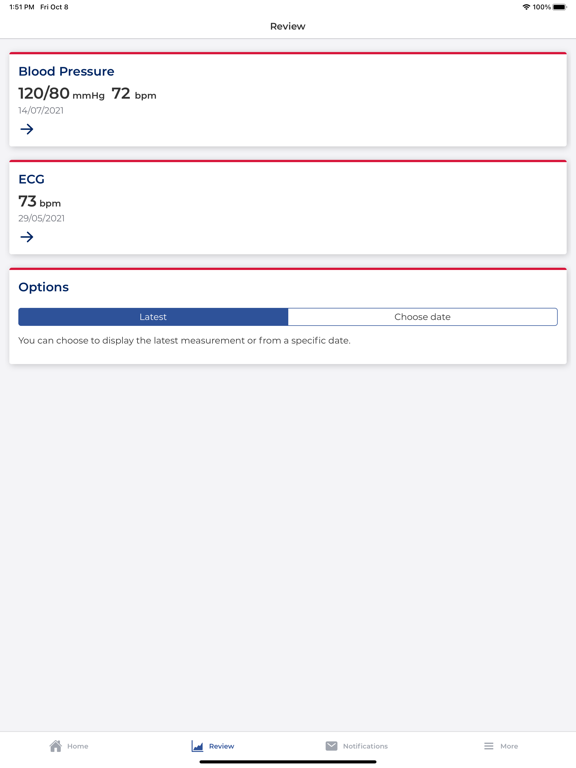Open the Home tab label
This screenshot has width=576, height=768.
(78, 746)
